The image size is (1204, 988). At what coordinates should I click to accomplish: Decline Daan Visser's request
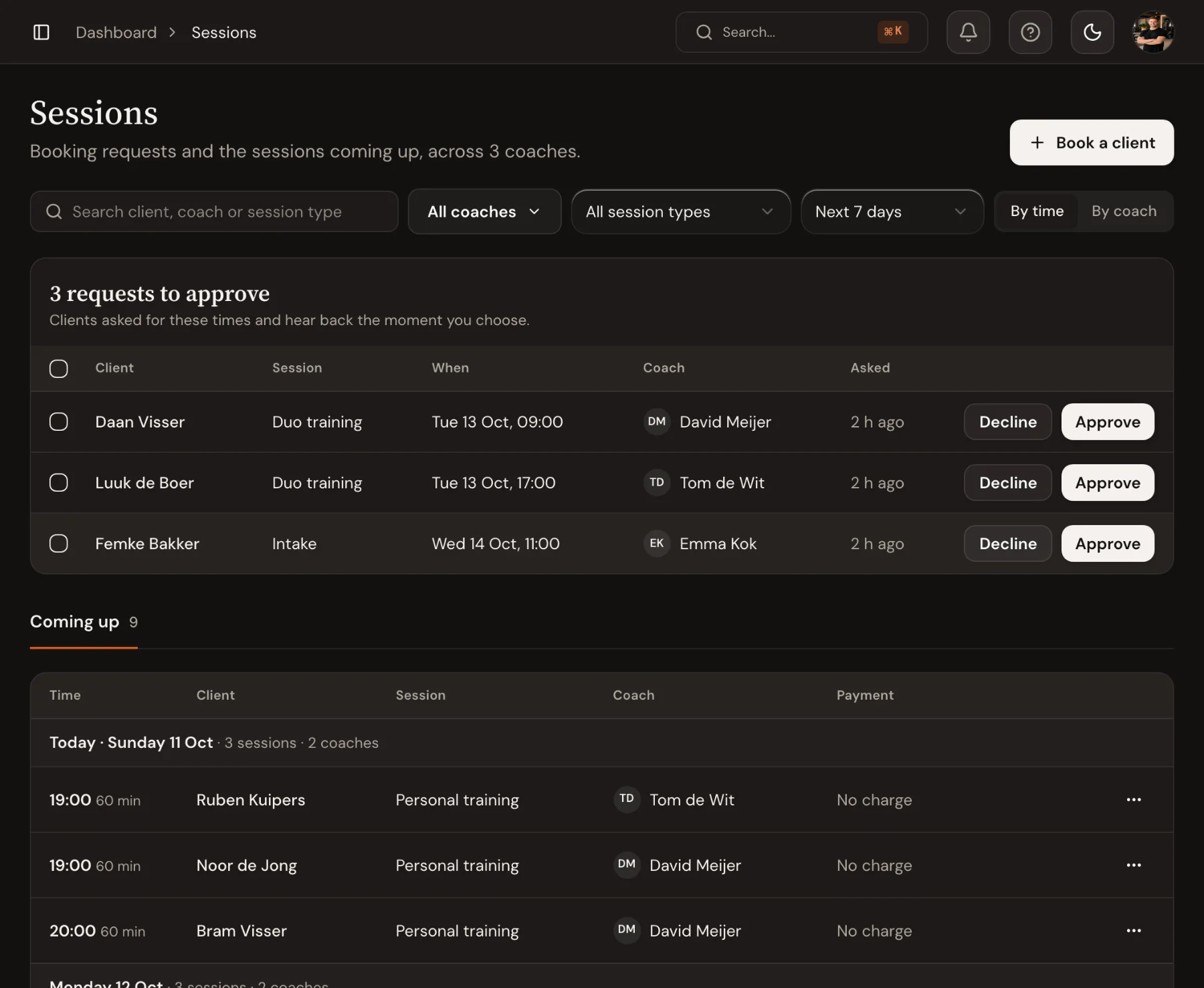(x=1008, y=421)
